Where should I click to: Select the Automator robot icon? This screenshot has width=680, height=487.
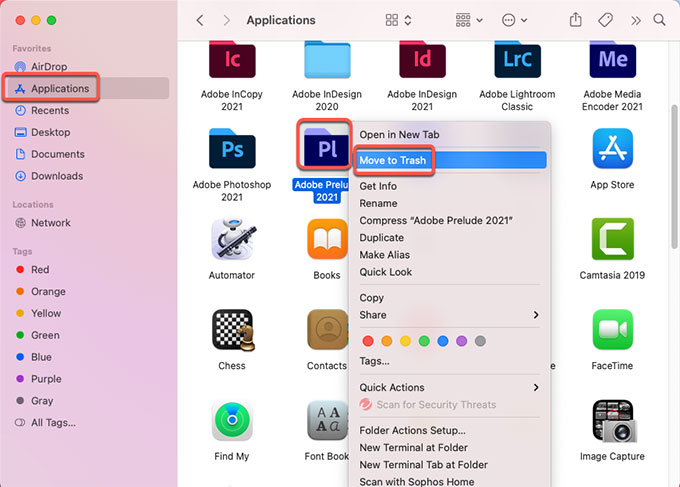(x=233, y=239)
